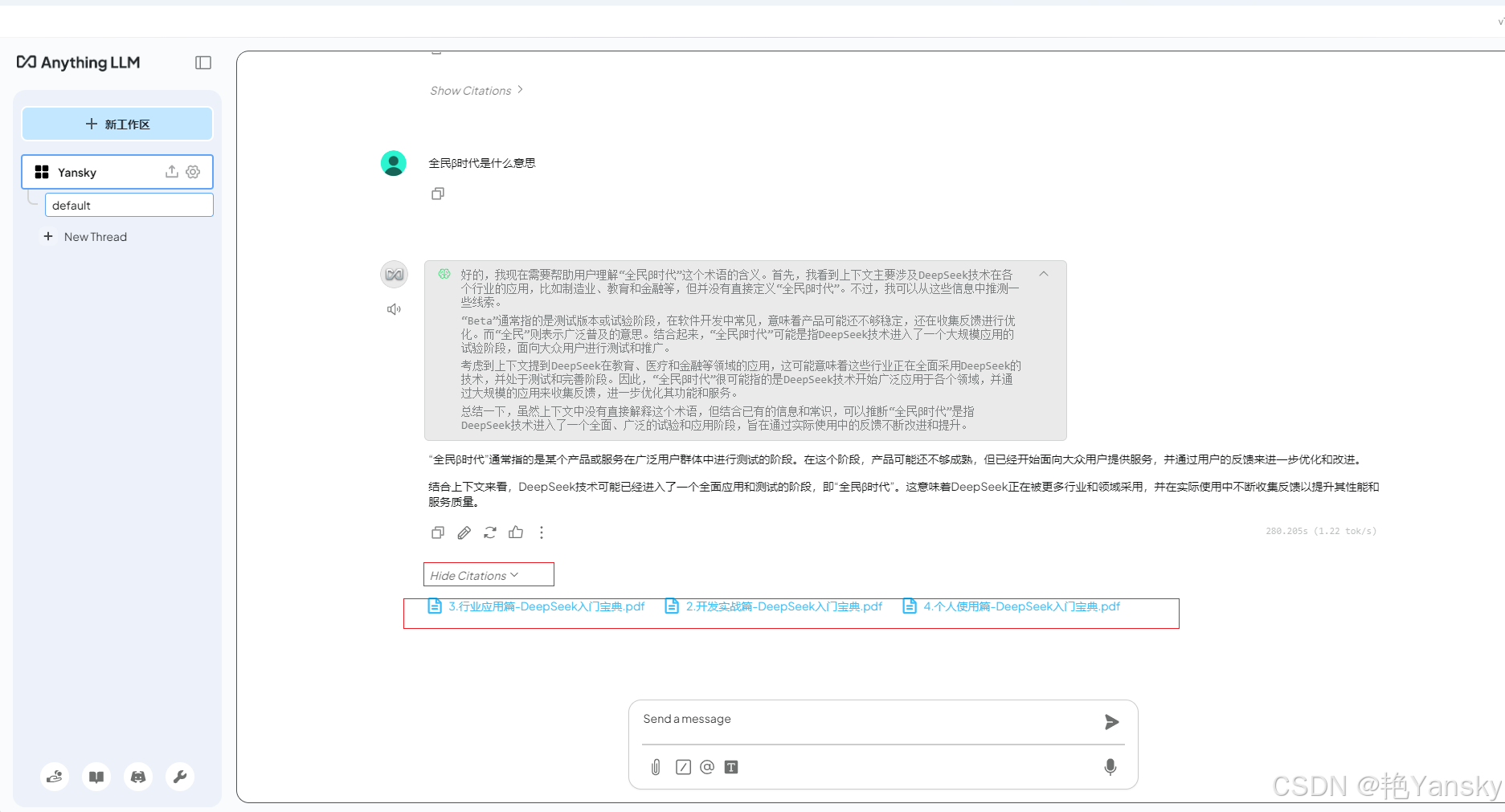Create a new workspace with 新工作区 button
This screenshot has width=1505, height=812.
(117, 124)
